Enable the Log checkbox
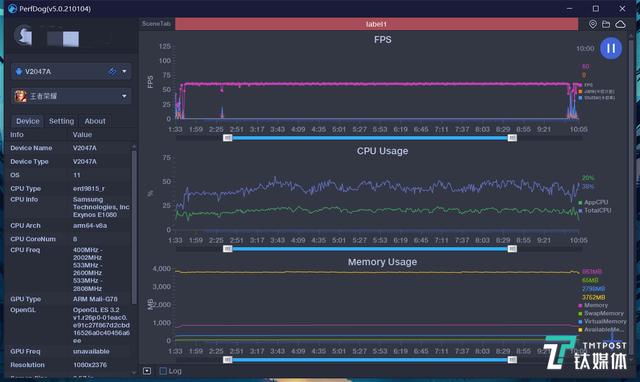This screenshot has width=640, height=382. coord(163,371)
